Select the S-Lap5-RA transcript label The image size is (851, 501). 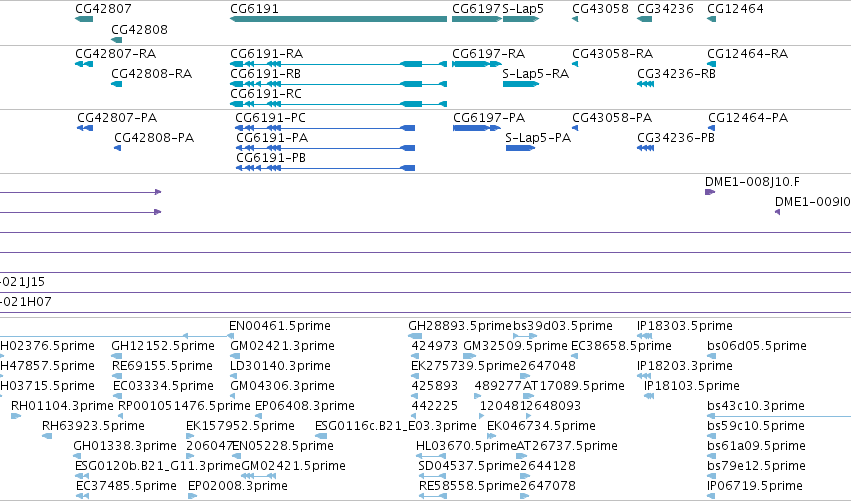[x=536, y=74]
